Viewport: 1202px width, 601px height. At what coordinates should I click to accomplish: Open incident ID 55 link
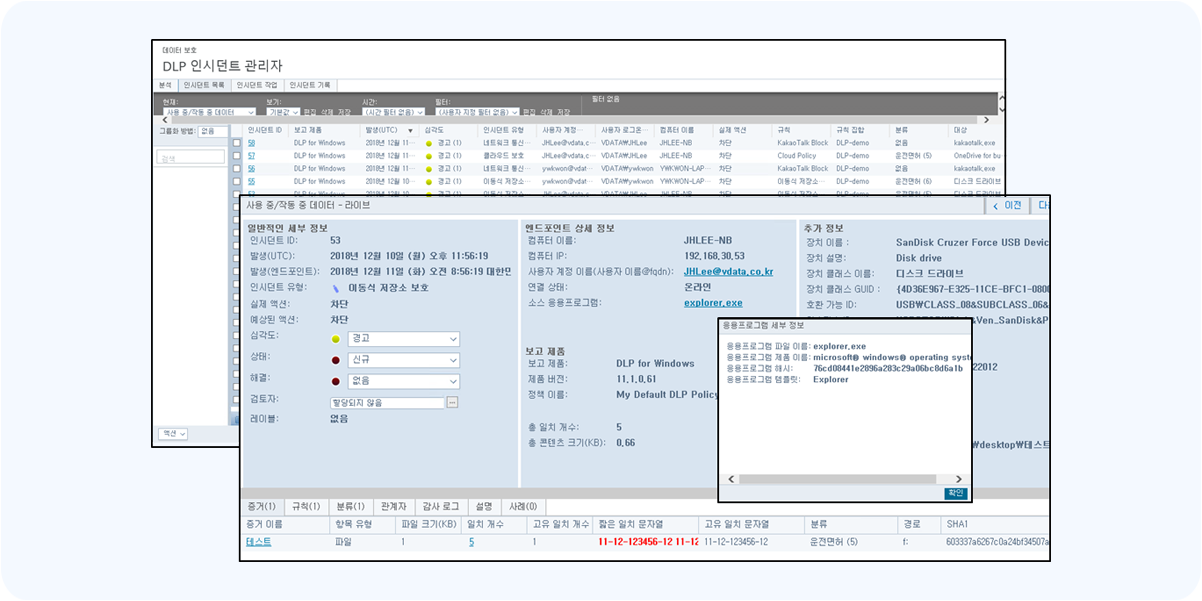click(x=252, y=182)
